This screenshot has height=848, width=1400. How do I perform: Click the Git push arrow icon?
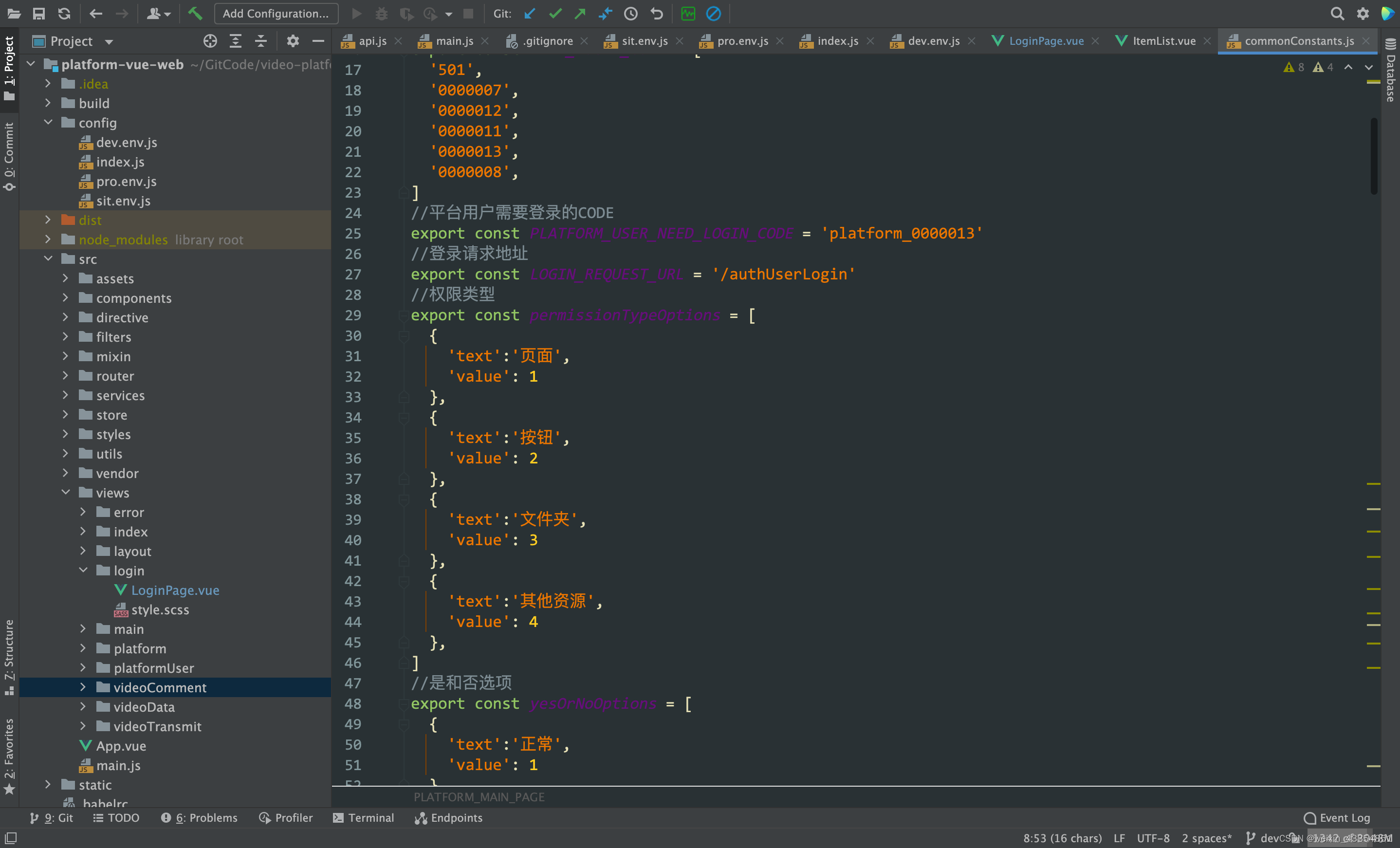click(x=580, y=14)
